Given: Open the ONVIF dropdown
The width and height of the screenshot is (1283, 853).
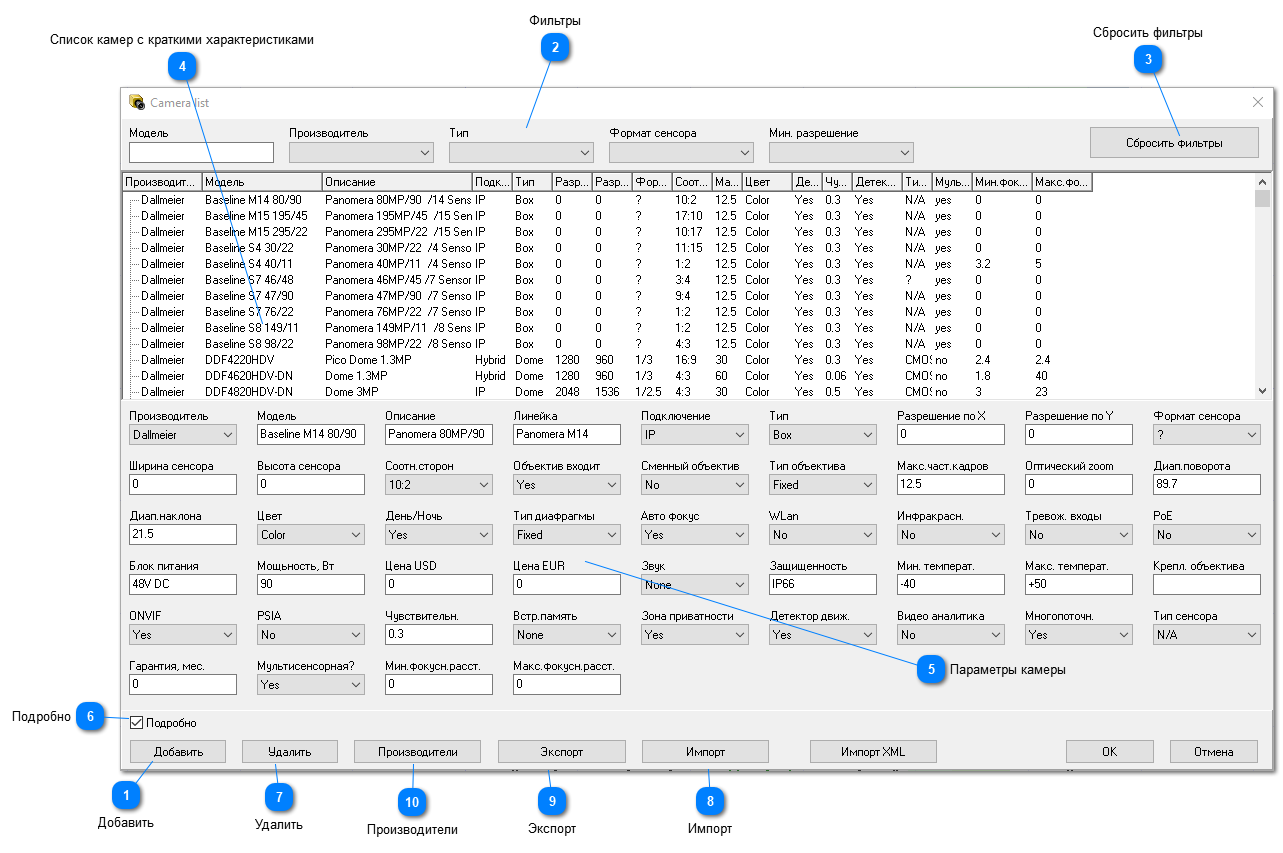Looking at the screenshot, I should coord(183,635).
